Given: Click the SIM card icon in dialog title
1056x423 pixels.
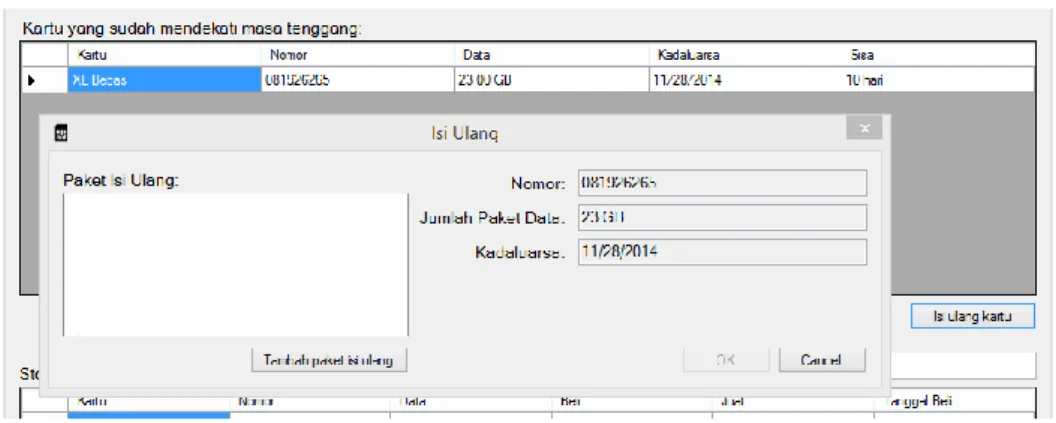Looking at the screenshot, I should pyautogui.click(x=61, y=133).
